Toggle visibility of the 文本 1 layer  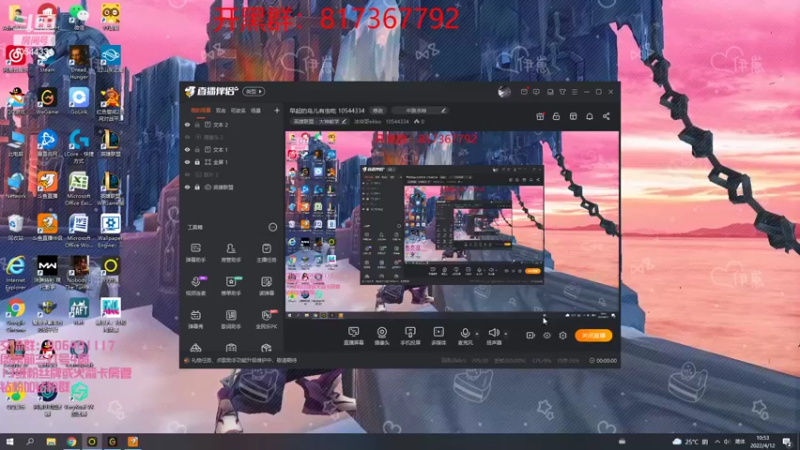click(187, 149)
